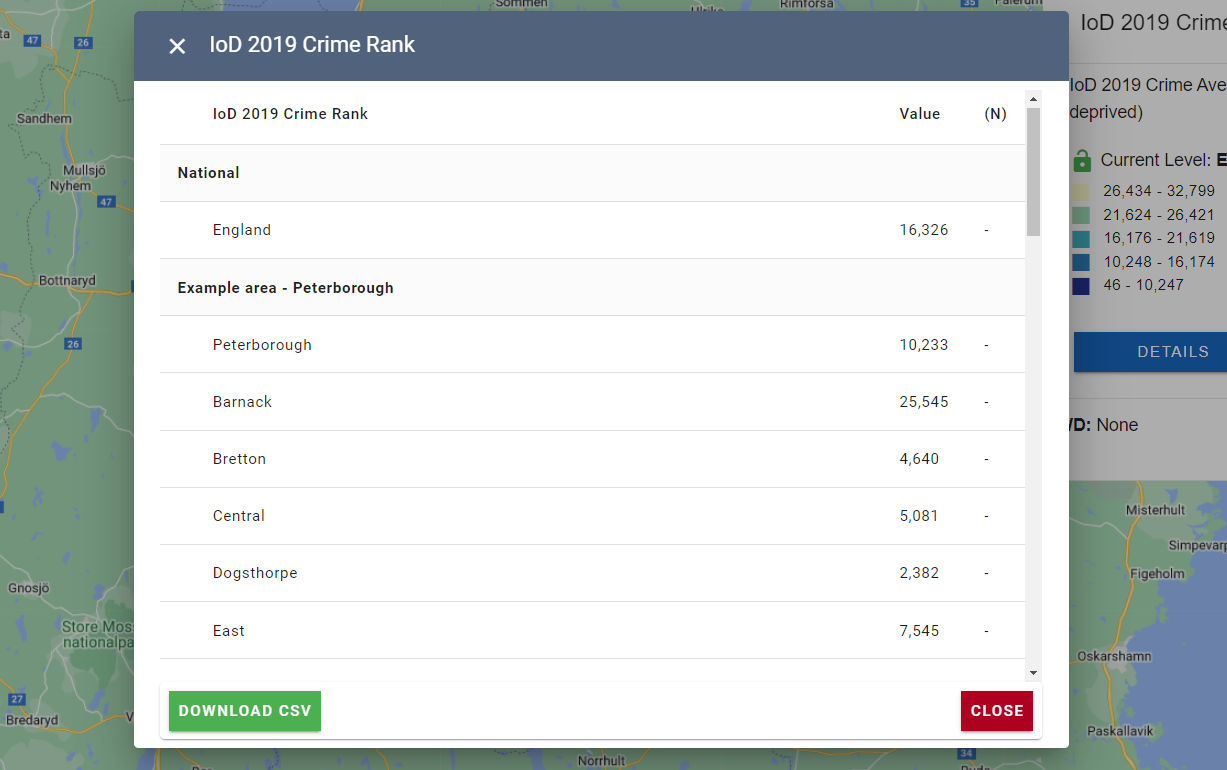
Task: Close the dialog using the X icon
Action: click(x=177, y=46)
